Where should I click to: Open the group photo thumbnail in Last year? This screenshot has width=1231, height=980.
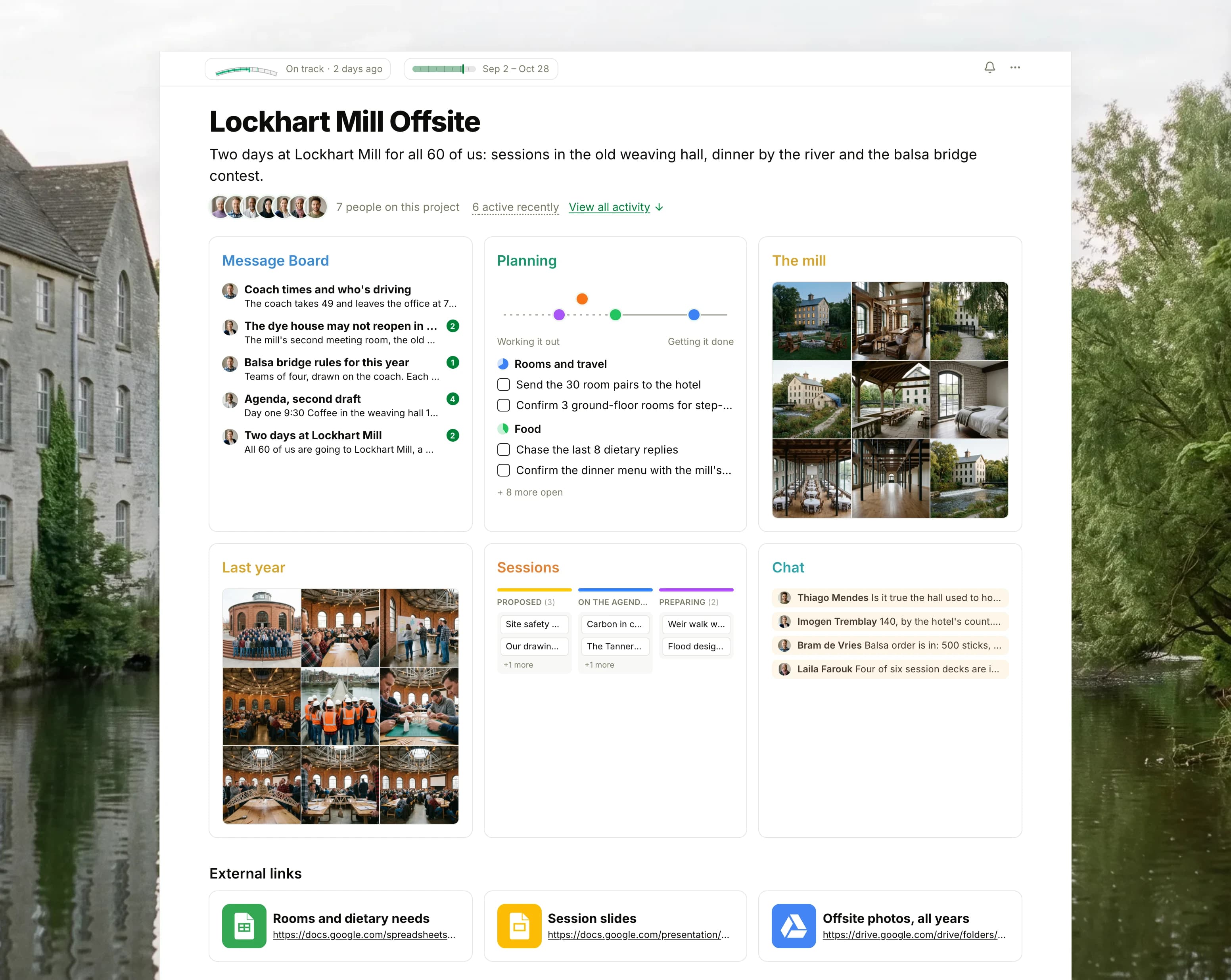(261, 628)
